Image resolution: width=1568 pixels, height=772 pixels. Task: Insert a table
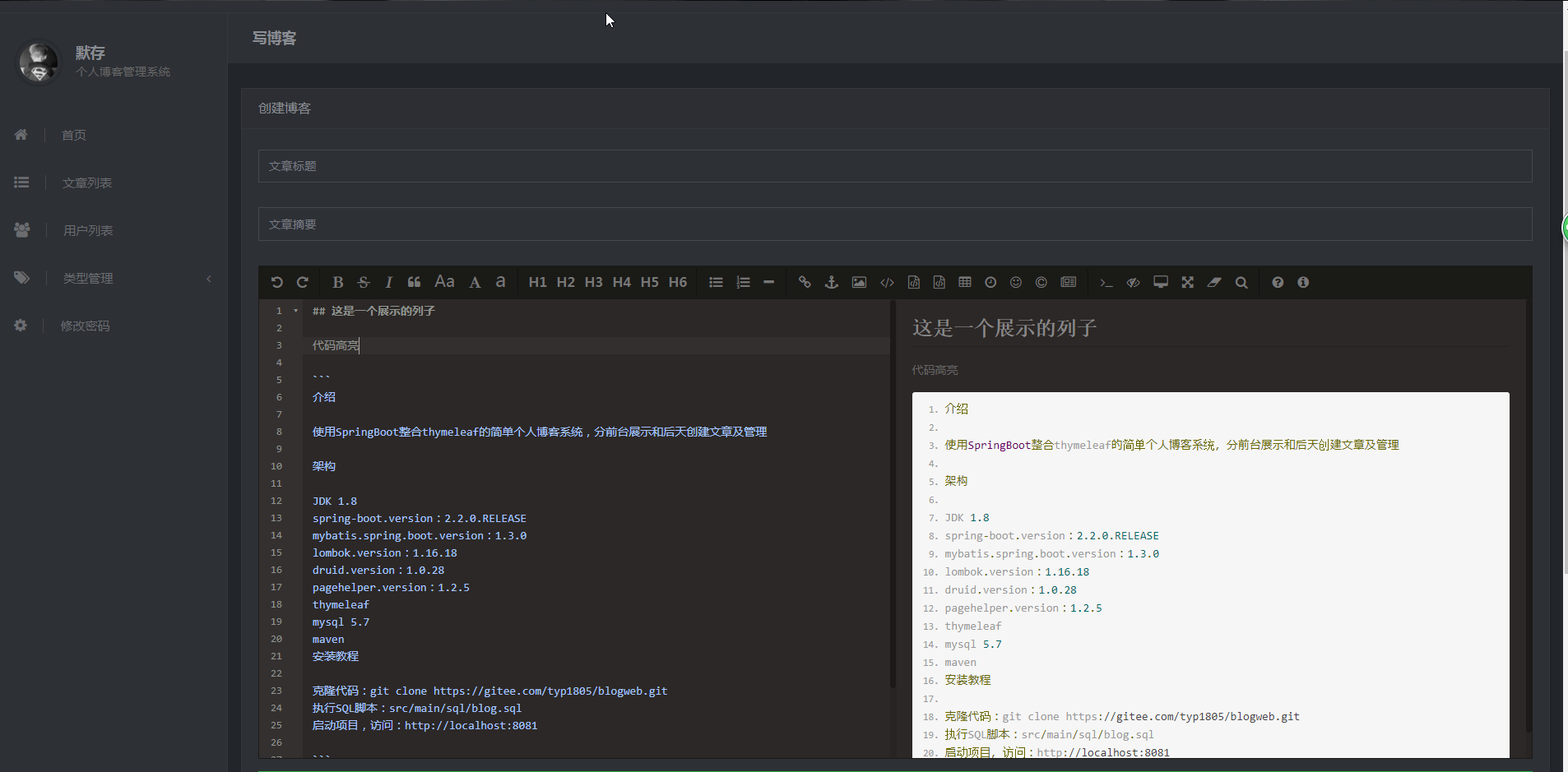pyautogui.click(x=965, y=282)
